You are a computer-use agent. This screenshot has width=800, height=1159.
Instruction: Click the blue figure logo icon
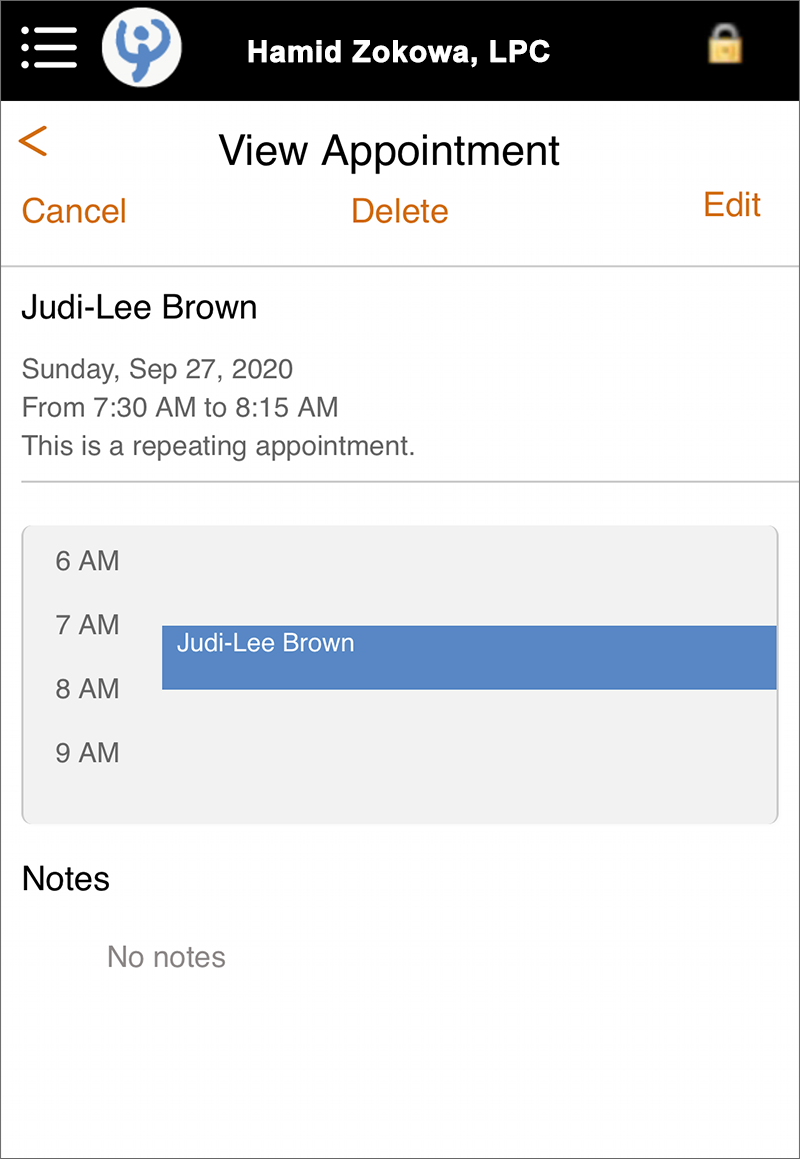[141, 50]
